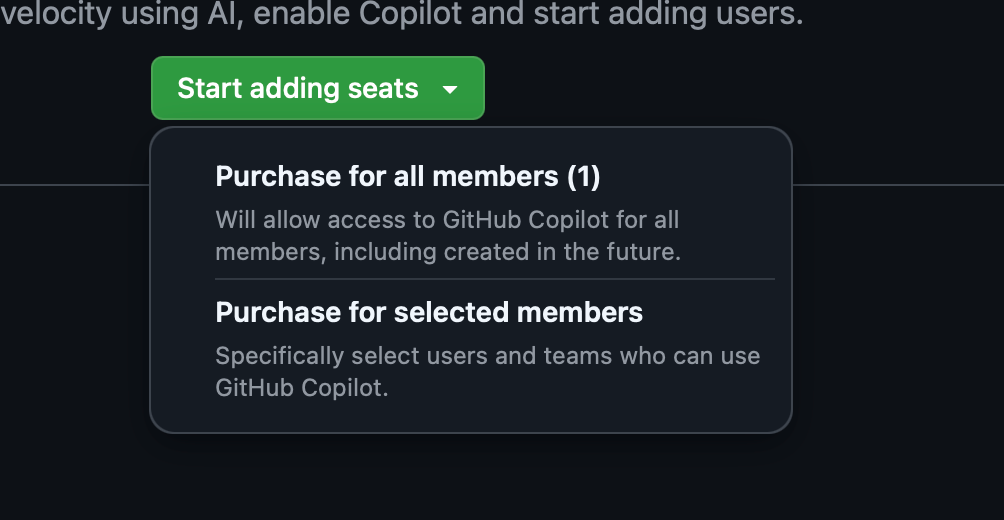Pick the all members purchase heading
Image resolution: width=1004 pixels, height=520 pixels.
407,177
